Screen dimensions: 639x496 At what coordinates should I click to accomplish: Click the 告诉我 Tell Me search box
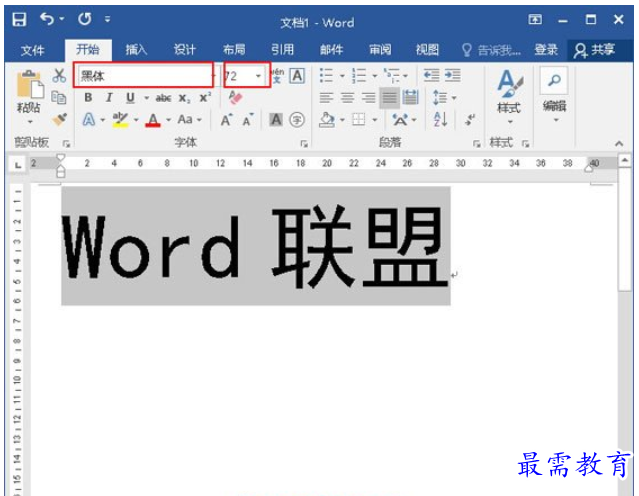(491, 51)
